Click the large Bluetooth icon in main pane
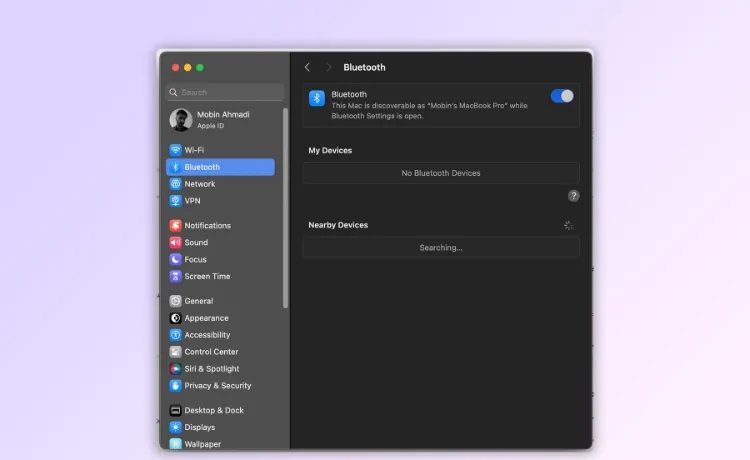750x460 pixels. click(317, 99)
